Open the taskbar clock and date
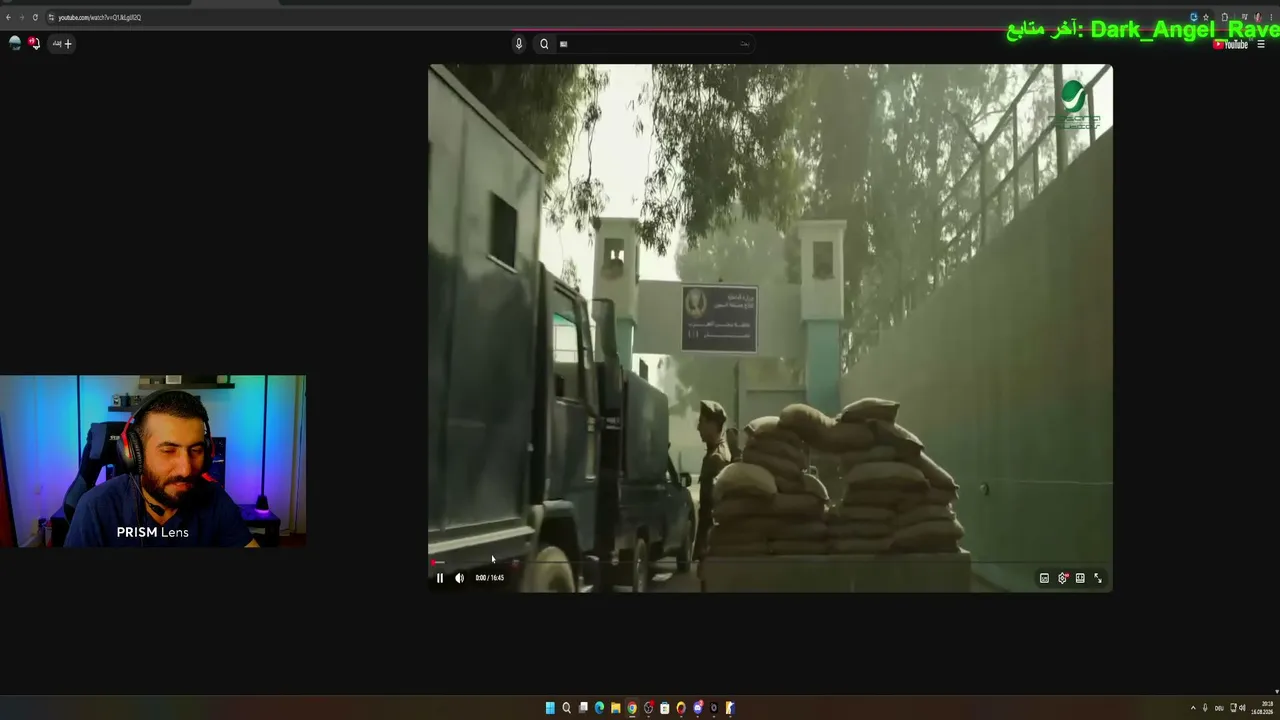1280x720 pixels. (x=1261, y=708)
